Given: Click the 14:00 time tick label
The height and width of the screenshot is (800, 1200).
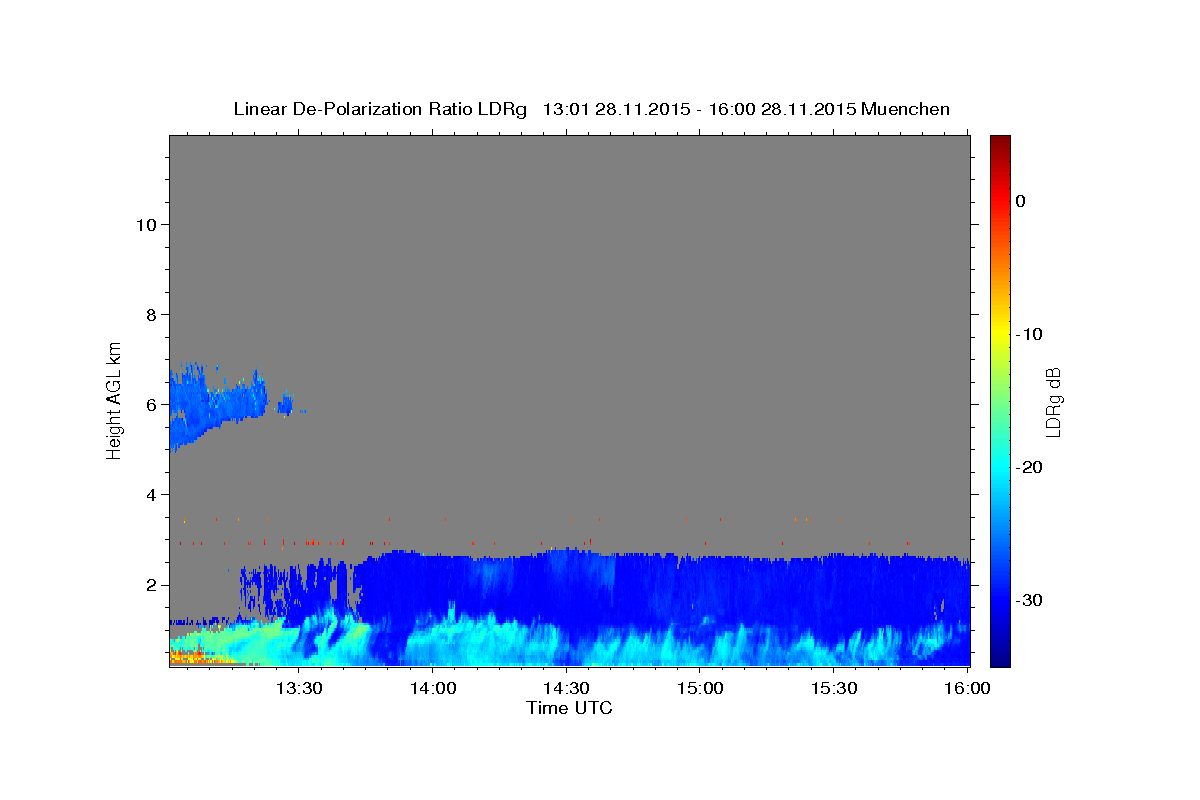Looking at the screenshot, I should click(x=432, y=688).
